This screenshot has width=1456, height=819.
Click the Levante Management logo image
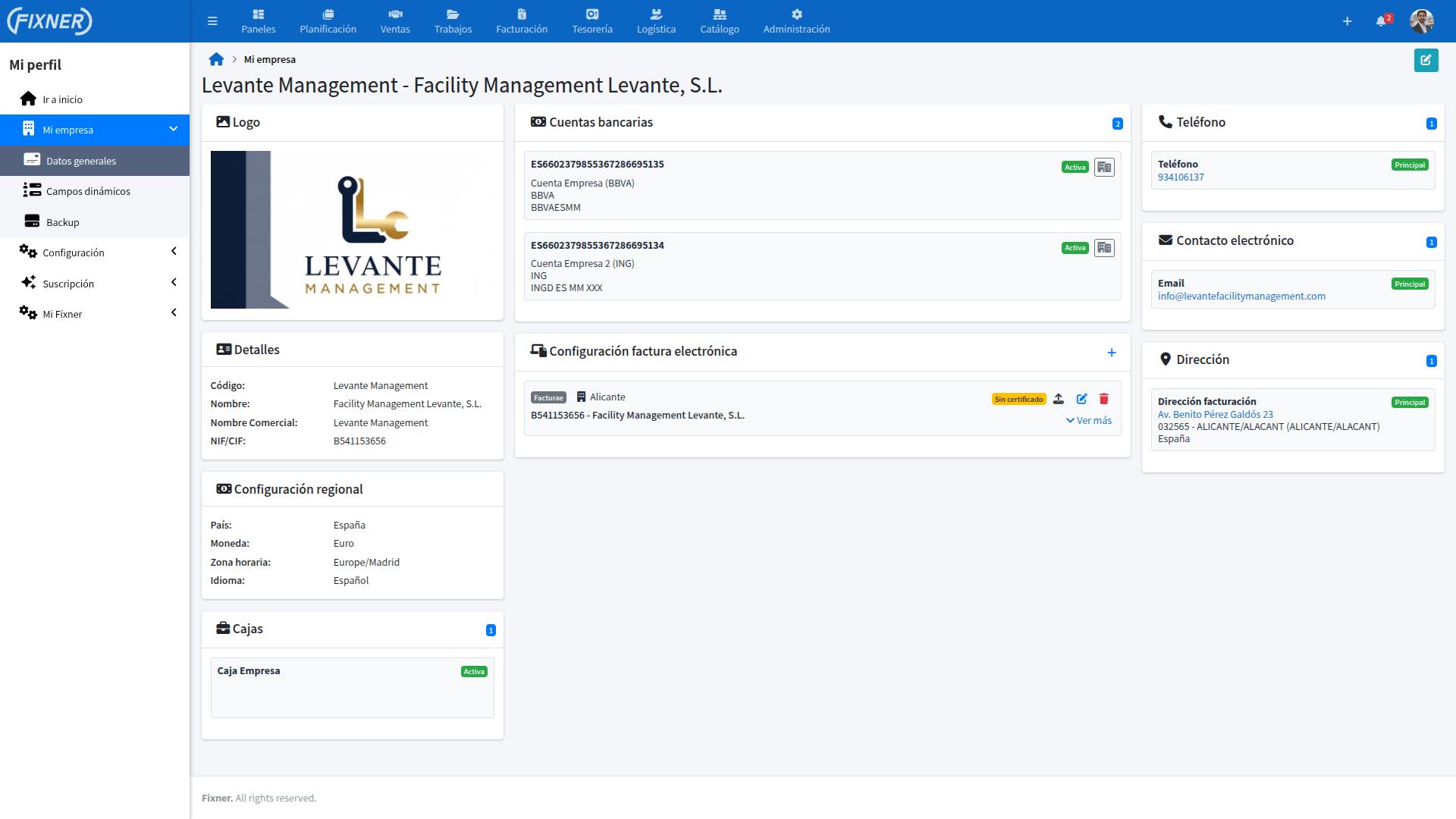pyautogui.click(x=352, y=230)
